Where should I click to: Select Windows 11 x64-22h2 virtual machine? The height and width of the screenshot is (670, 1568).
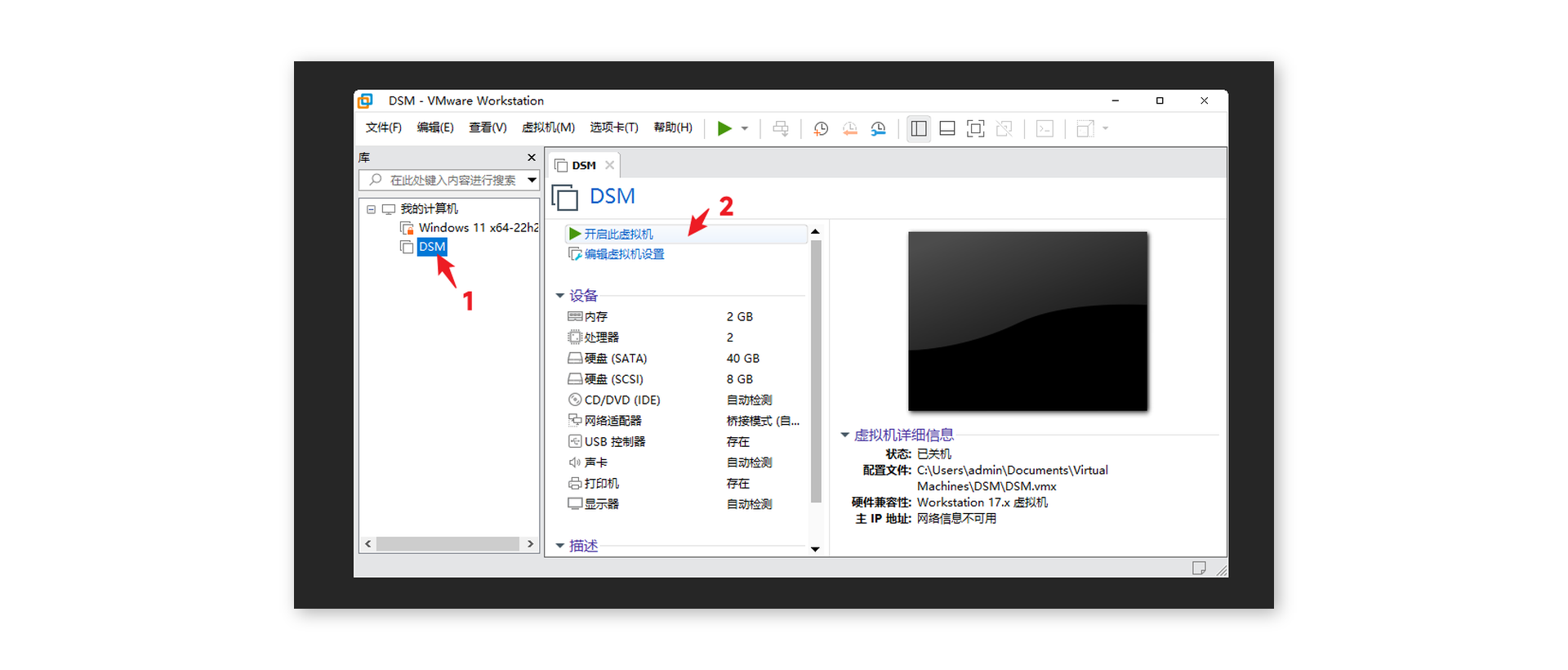479,228
